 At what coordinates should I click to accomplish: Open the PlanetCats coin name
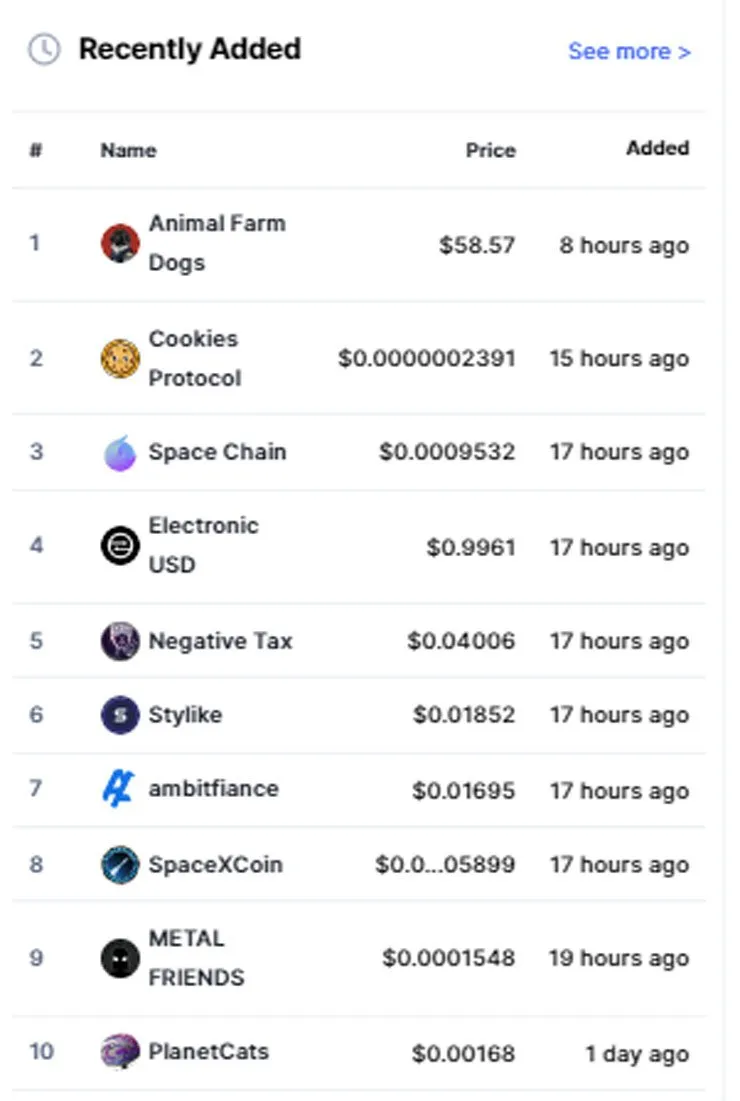click(209, 1051)
